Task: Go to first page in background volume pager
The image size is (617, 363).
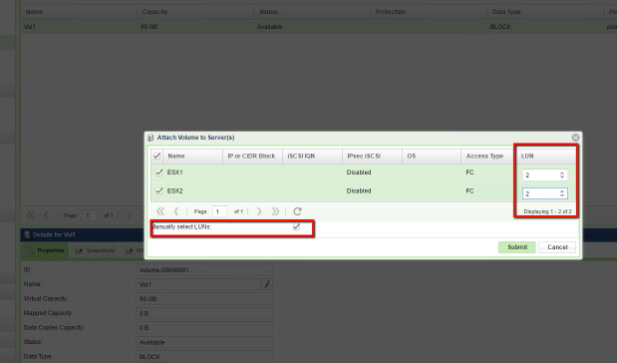Action: (x=30, y=216)
